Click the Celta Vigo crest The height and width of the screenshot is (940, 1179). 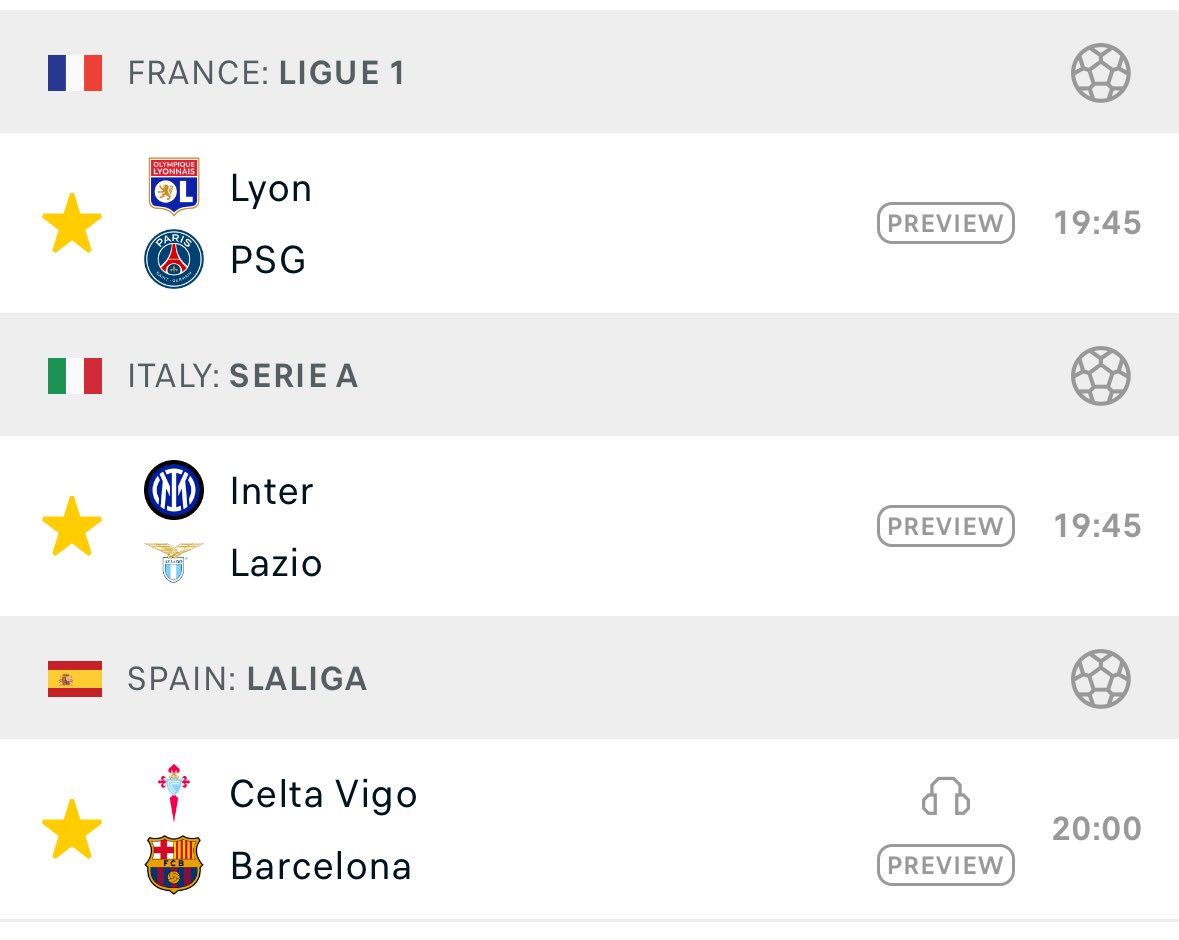coord(174,793)
